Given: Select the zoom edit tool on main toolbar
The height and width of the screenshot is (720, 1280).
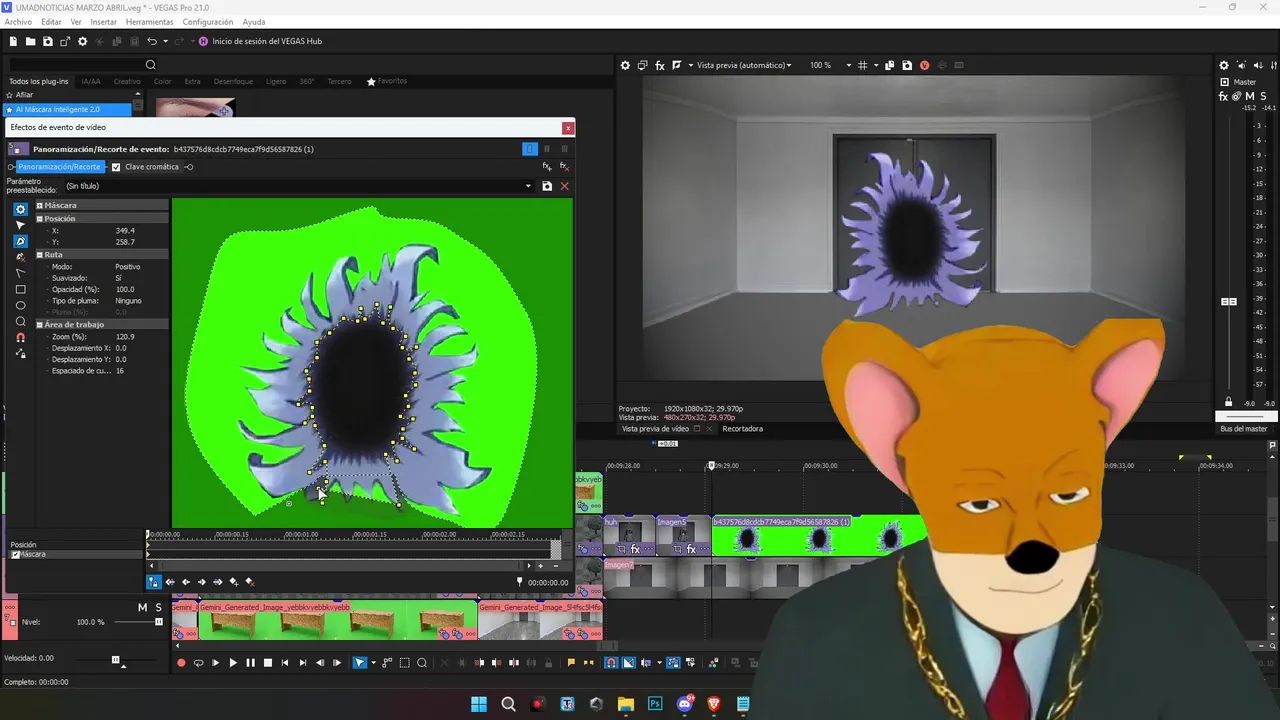Looking at the screenshot, I should click(x=422, y=662).
